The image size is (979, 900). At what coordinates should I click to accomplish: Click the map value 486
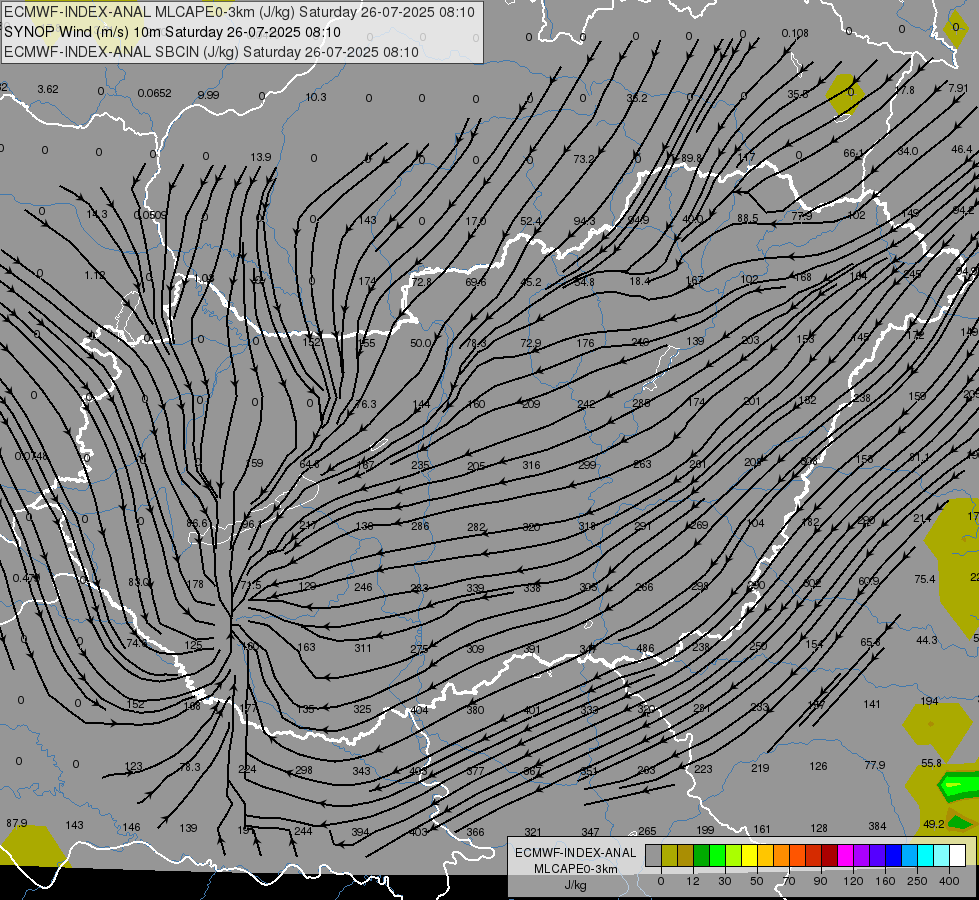(x=645, y=648)
